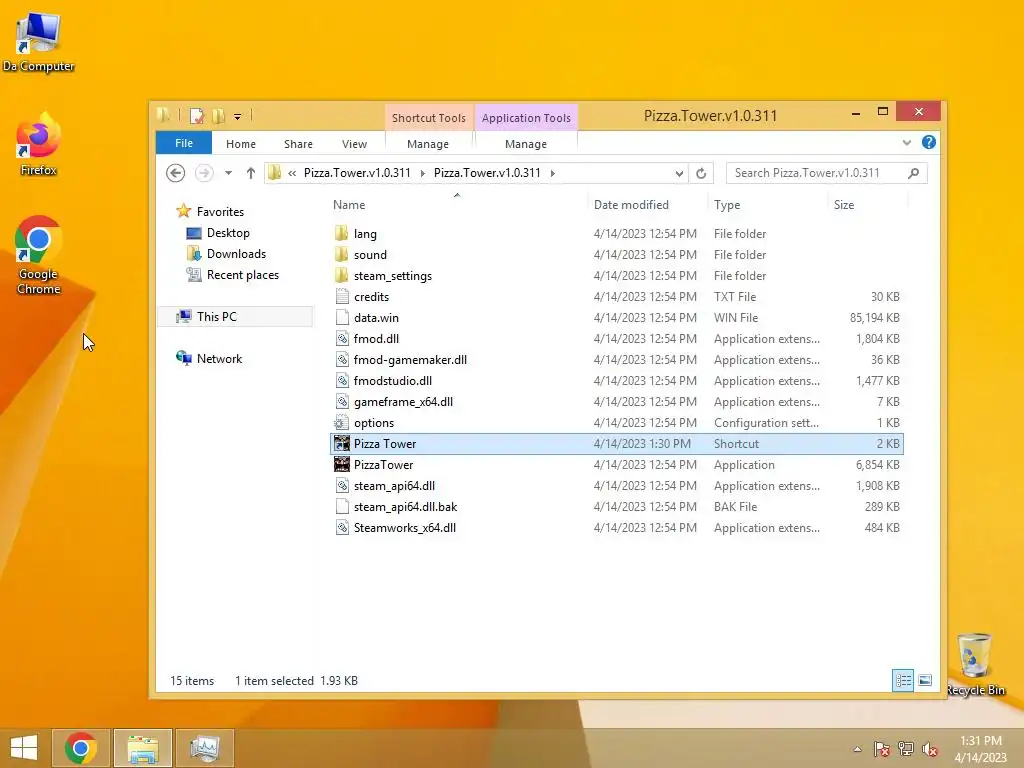Image resolution: width=1024 pixels, height=768 pixels.
Task: Open Manage tab under Shortcut Tools
Action: [x=428, y=144]
